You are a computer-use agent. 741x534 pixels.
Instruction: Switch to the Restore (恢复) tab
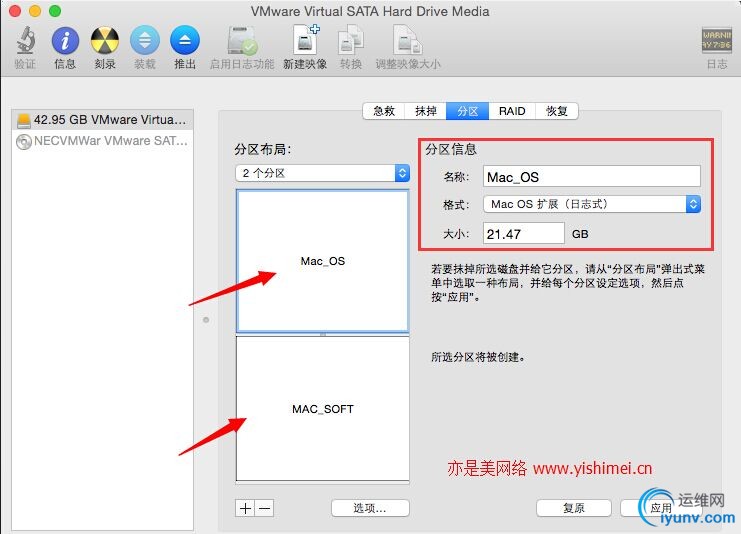[556, 111]
